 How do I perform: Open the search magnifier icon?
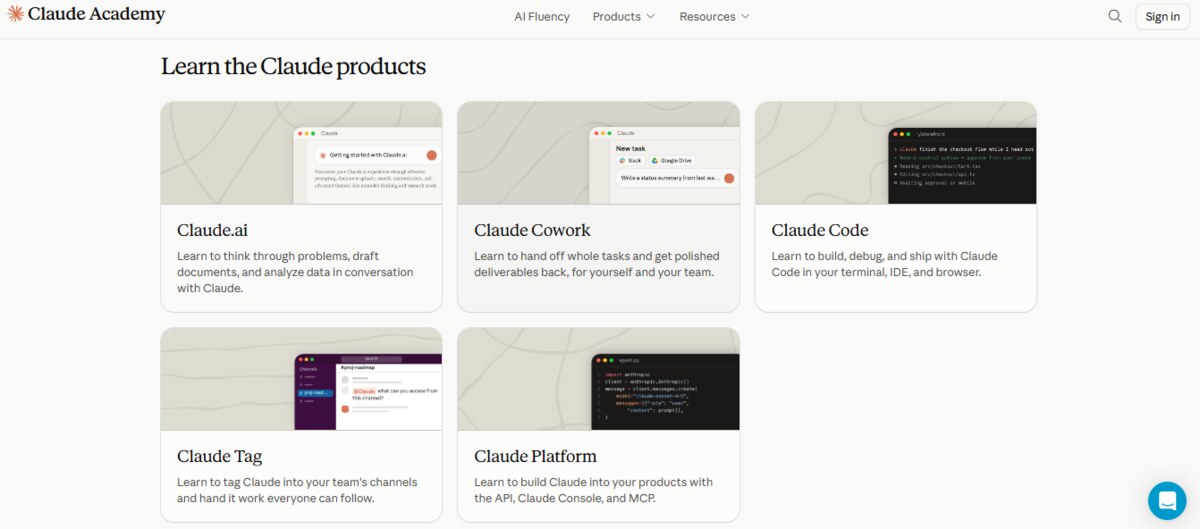(1115, 16)
